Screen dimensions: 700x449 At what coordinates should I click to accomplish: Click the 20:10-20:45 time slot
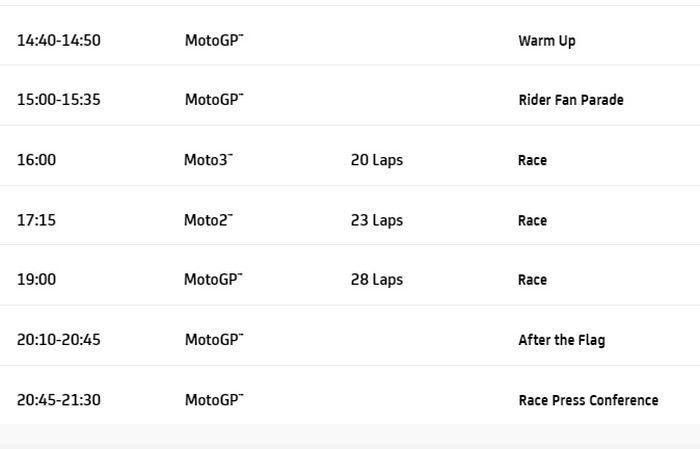pyautogui.click(x=59, y=340)
